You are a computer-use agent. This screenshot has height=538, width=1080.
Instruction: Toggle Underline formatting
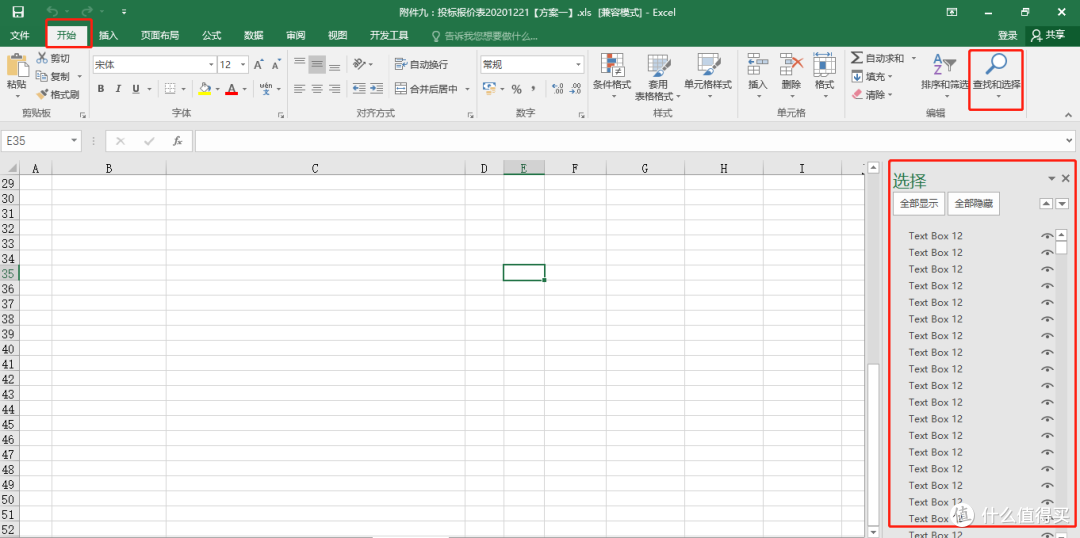point(135,89)
